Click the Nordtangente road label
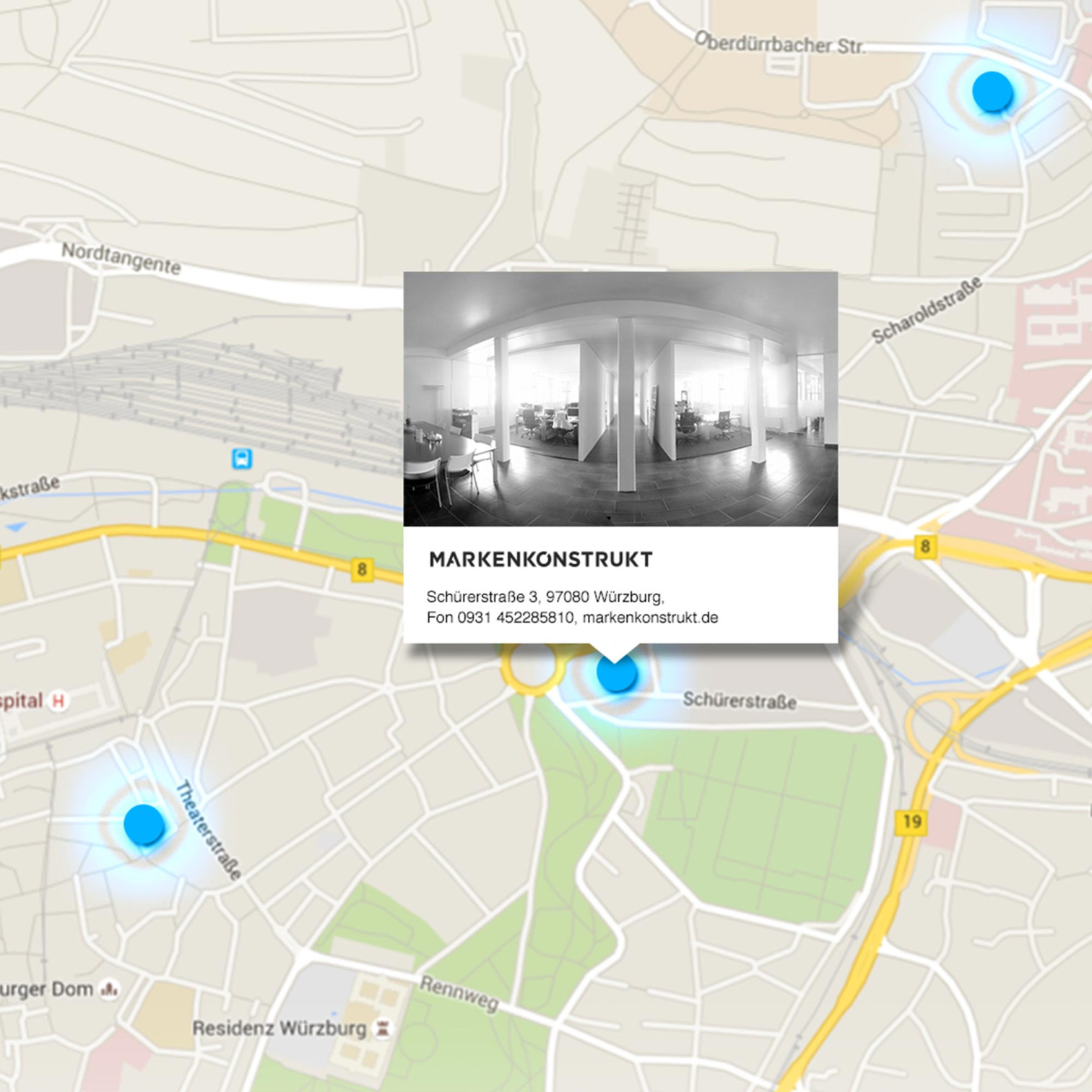This screenshot has height=1092, width=1092. click(x=121, y=258)
